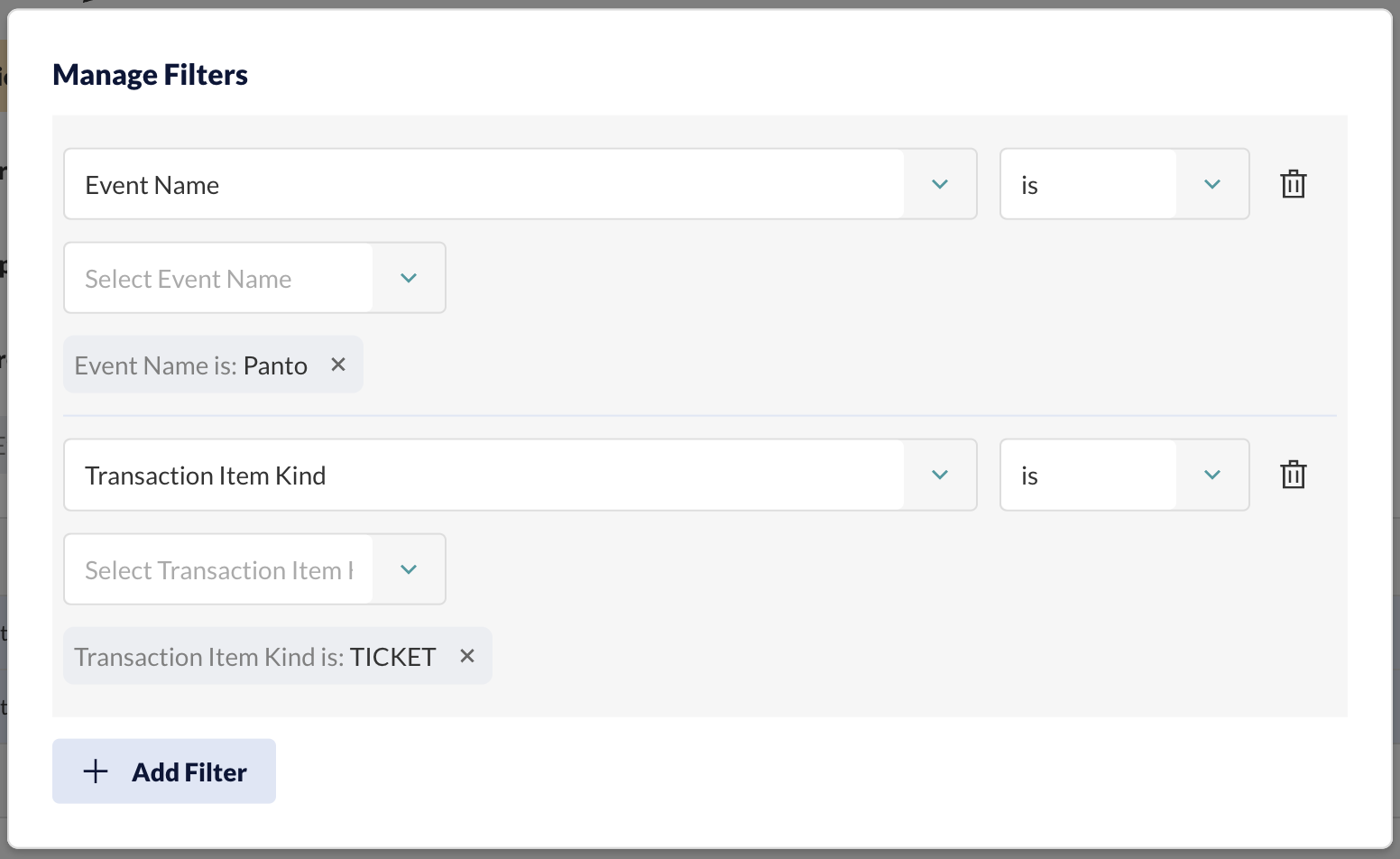Click the 'Event Name is: Panto' chip
The width and height of the screenshot is (1400, 859).
click(x=213, y=365)
